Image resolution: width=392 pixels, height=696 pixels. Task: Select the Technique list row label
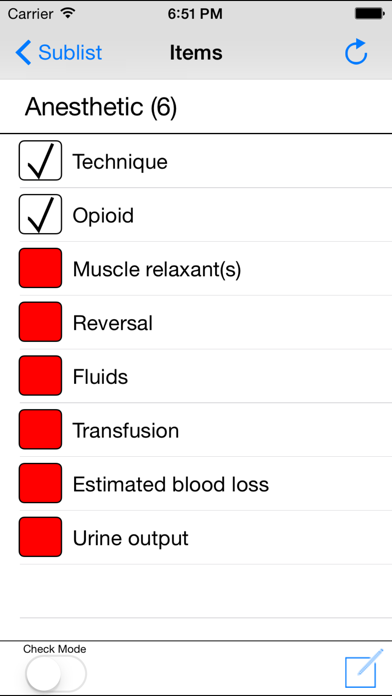120,162
